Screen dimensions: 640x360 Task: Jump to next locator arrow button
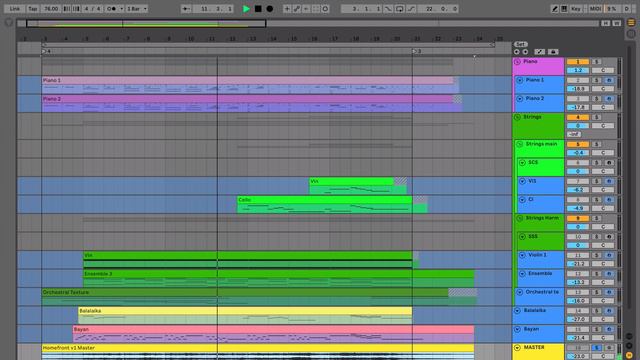pyautogui.click(x=525, y=52)
